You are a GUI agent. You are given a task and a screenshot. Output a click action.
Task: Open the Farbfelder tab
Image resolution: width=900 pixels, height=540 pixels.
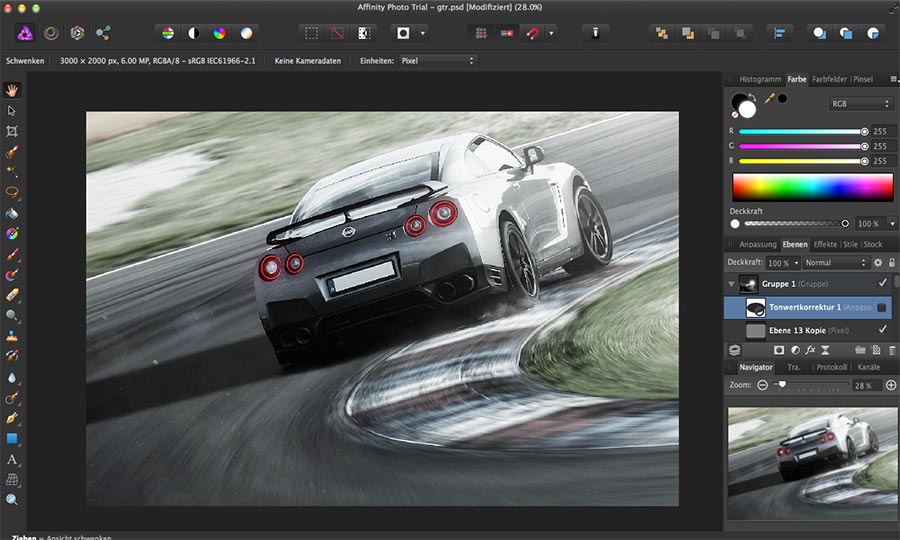click(829, 79)
